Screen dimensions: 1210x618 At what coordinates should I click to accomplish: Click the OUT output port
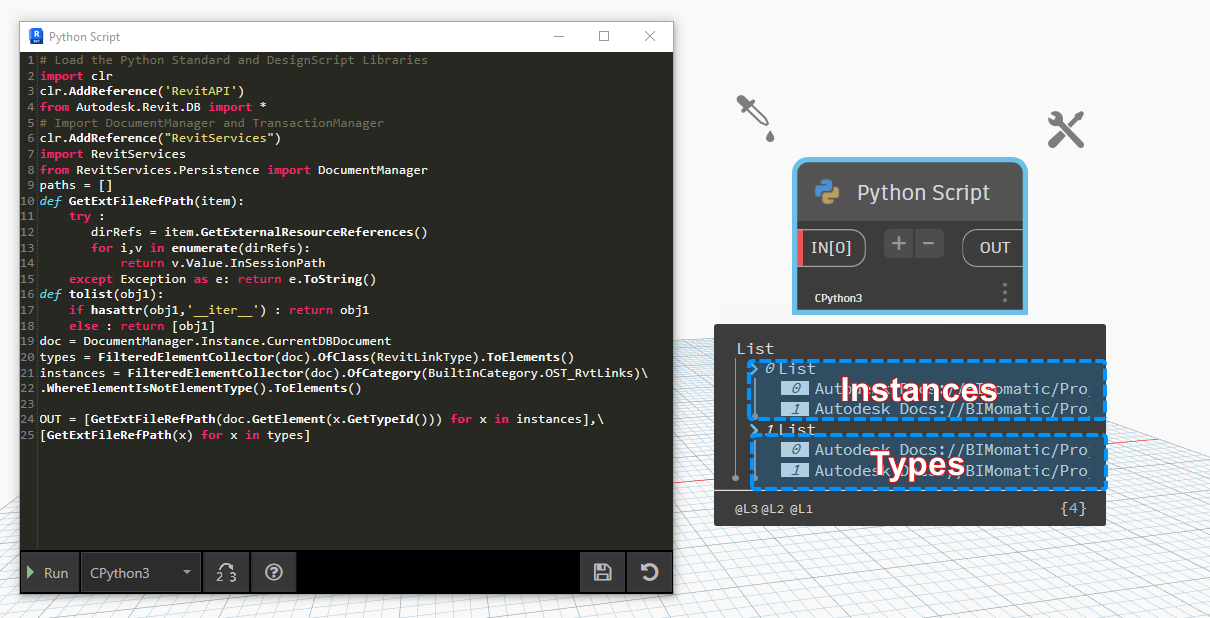coord(992,247)
